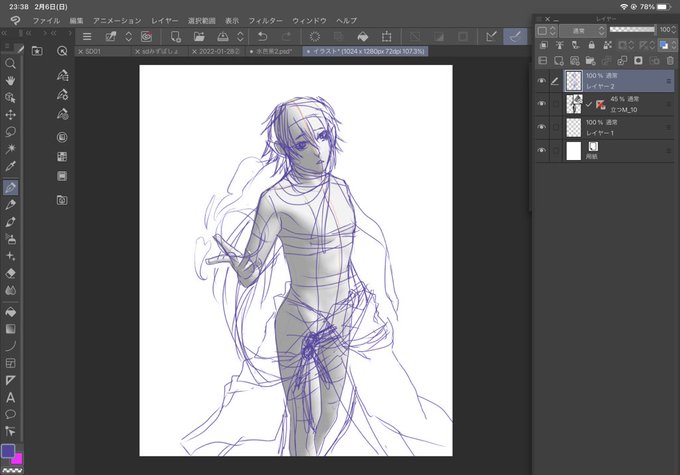Click the Undo arrow in command bar
The image size is (680, 475).
coord(262,36)
